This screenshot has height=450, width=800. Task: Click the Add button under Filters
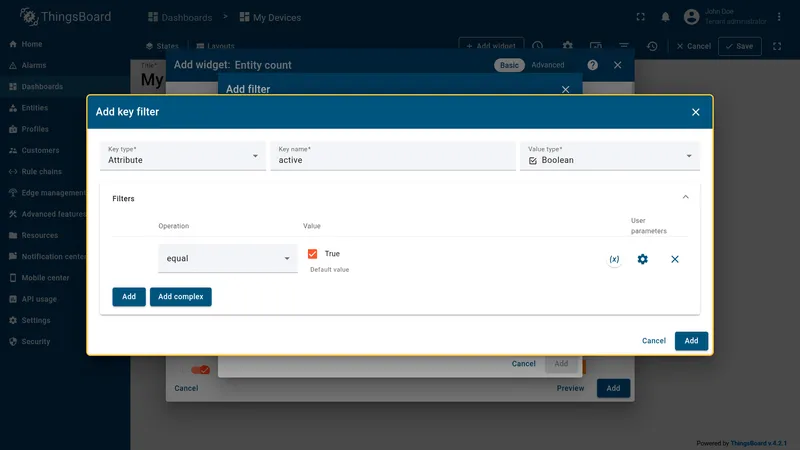click(129, 296)
